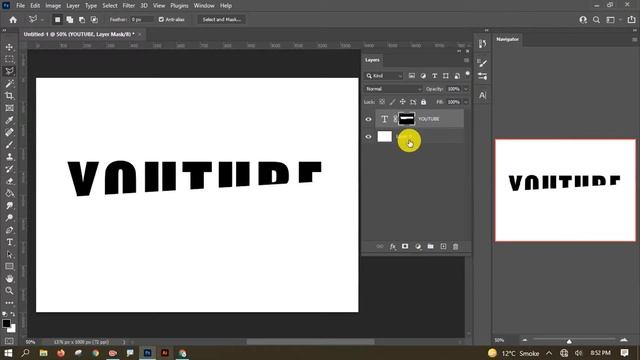The image size is (640, 360).
Task: Click the Add layer mask icon
Action: coord(405,247)
